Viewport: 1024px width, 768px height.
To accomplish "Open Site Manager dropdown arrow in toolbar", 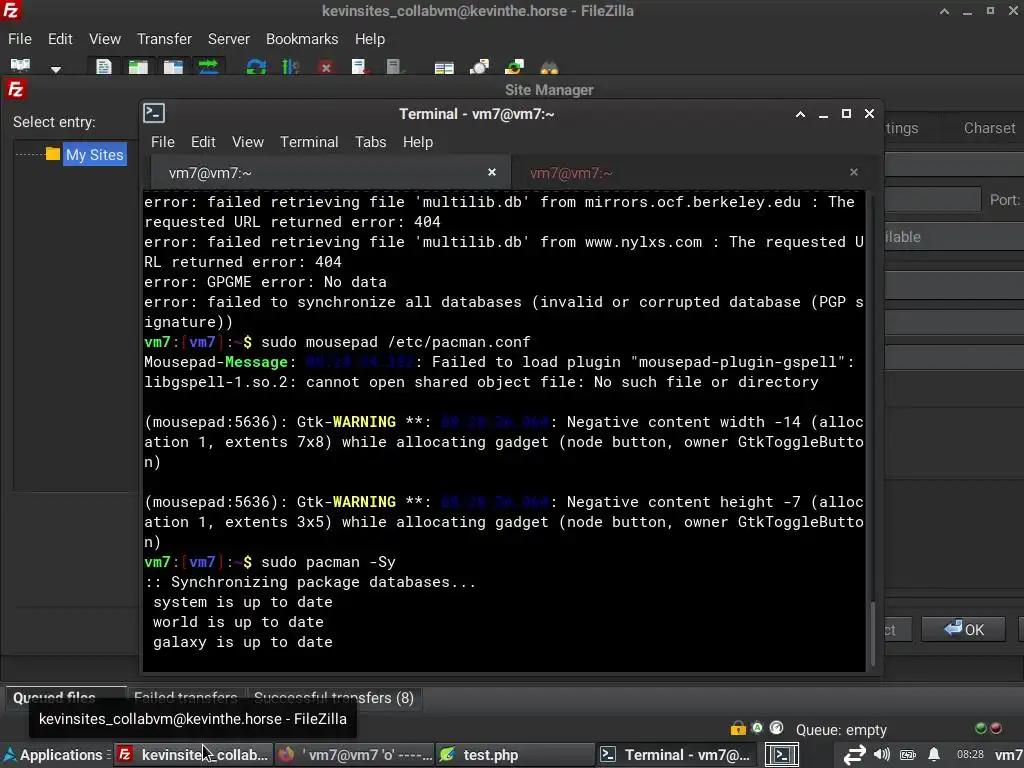I will pos(56,69).
